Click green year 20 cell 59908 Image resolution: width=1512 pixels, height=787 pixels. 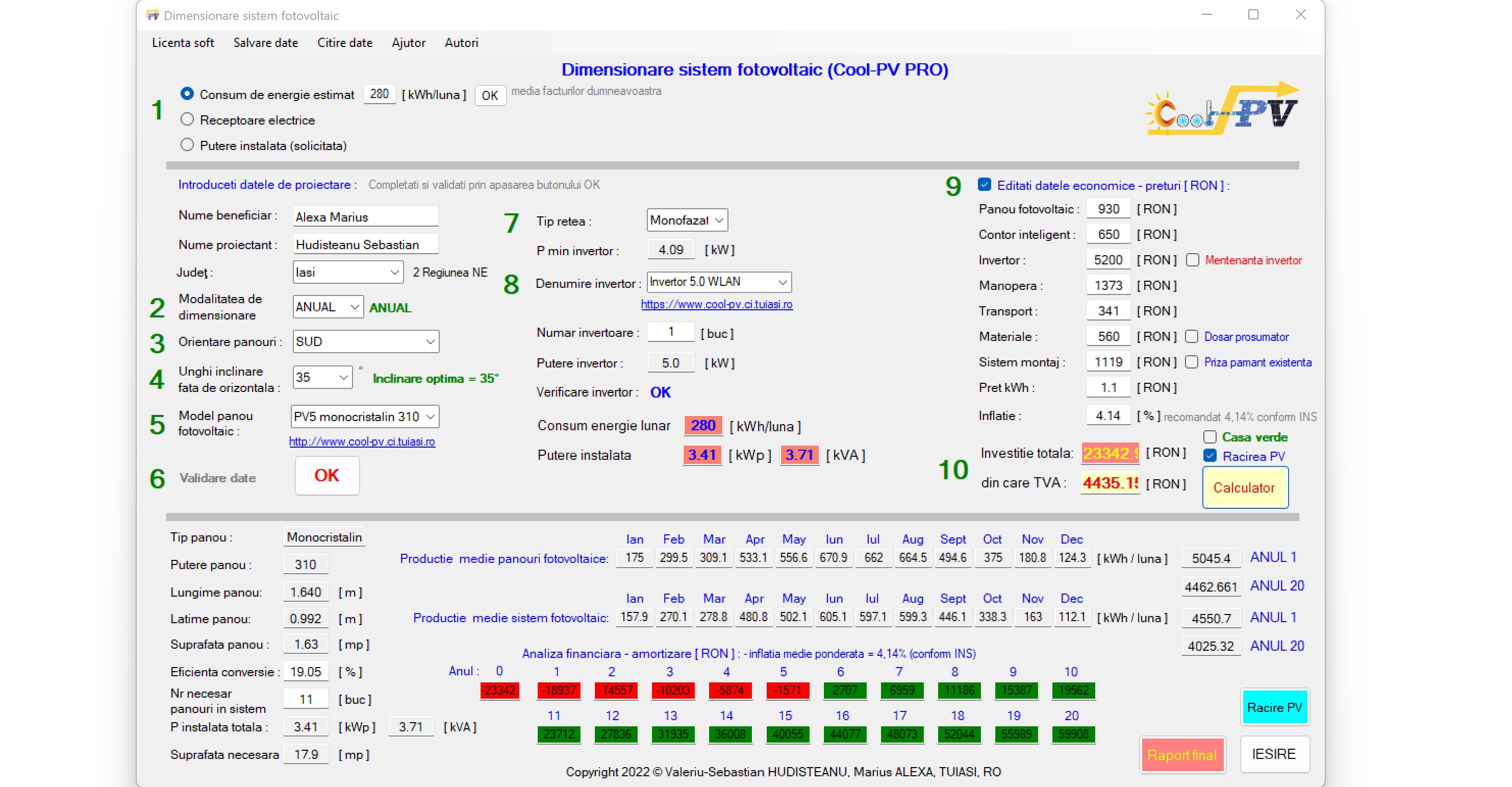[1073, 734]
